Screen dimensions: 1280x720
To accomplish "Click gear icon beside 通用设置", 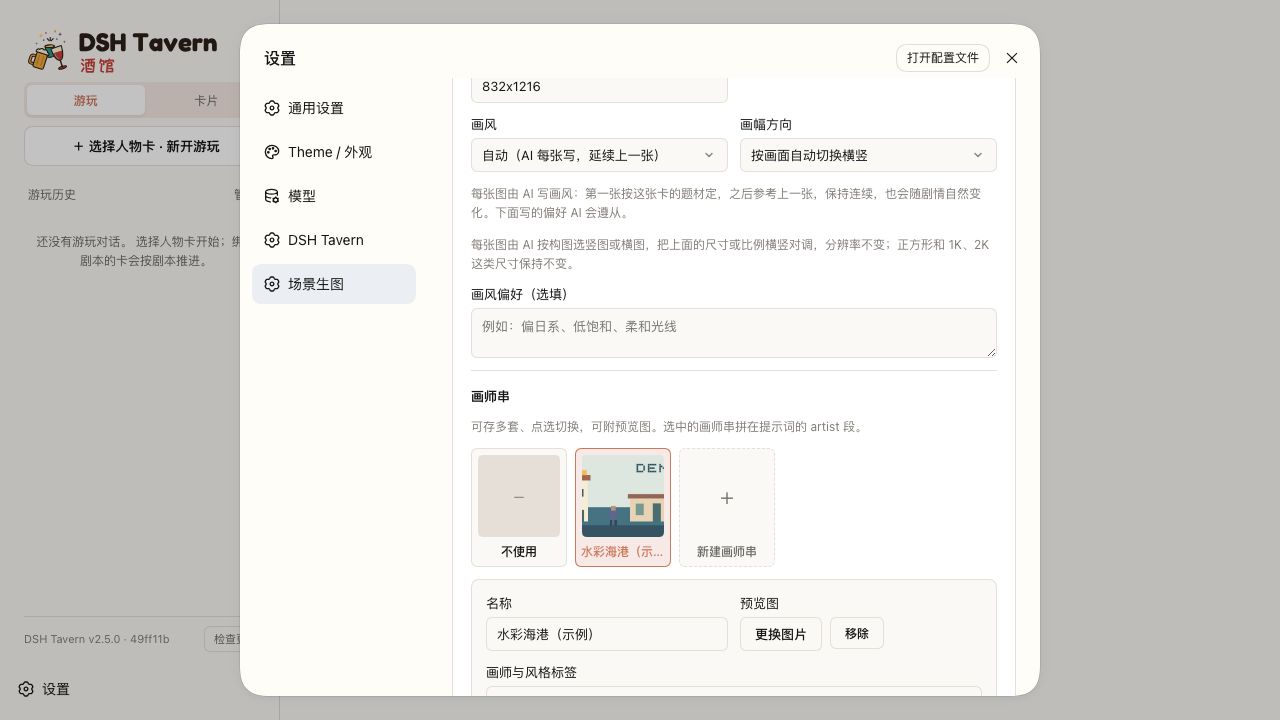I will [x=272, y=108].
